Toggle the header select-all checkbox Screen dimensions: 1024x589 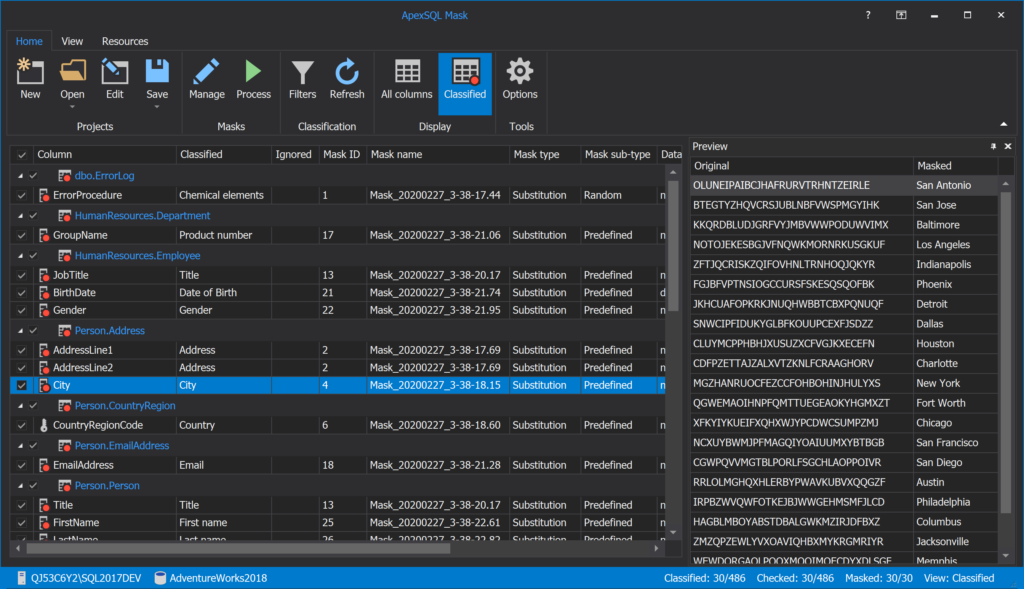[20, 154]
